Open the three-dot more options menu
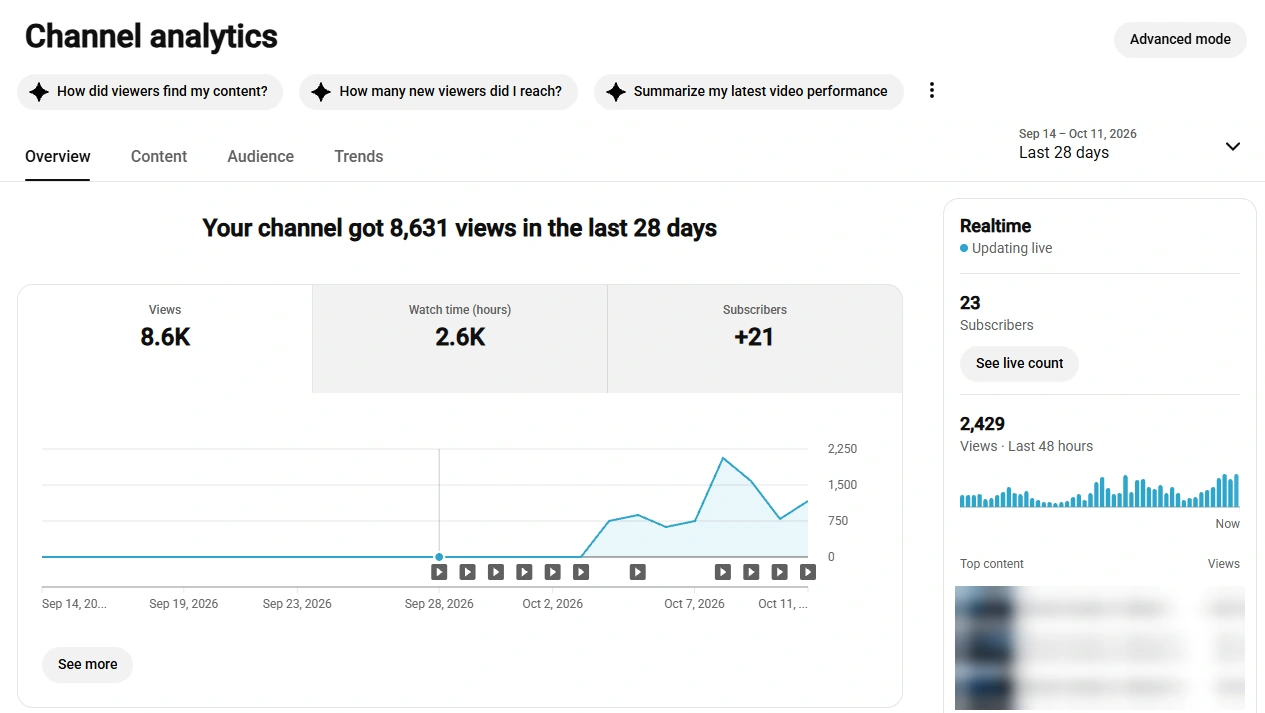Image resolution: width=1265 pixels, height=713 pixels. pos(932,91)
